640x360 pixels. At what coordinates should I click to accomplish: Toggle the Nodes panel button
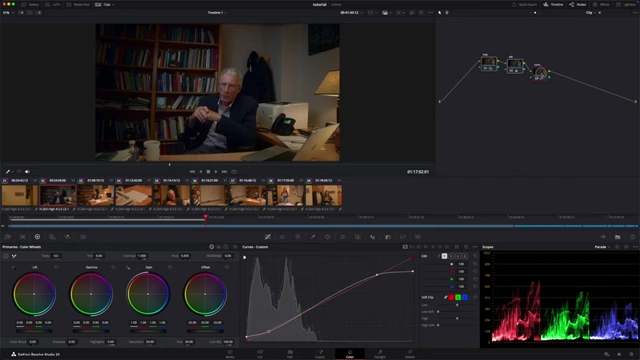[578, 4]
